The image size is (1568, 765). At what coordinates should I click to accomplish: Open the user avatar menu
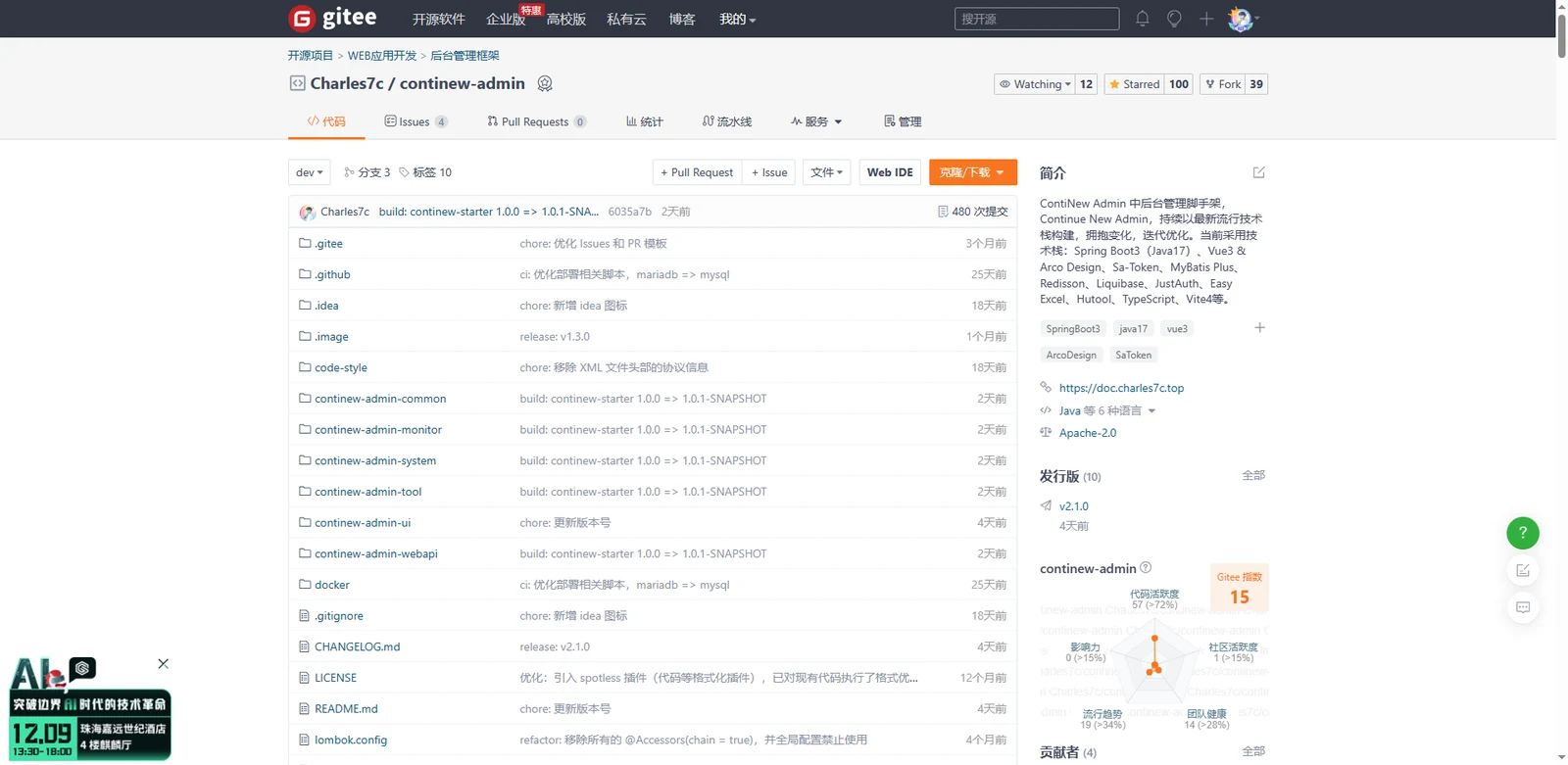click(x=1244, y=19)
